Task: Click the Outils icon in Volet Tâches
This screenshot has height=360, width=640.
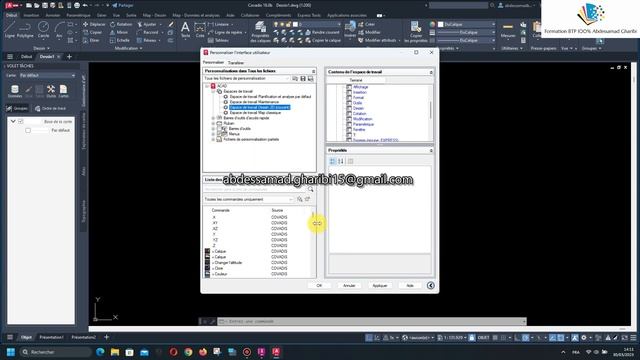Action: (51, 91)
